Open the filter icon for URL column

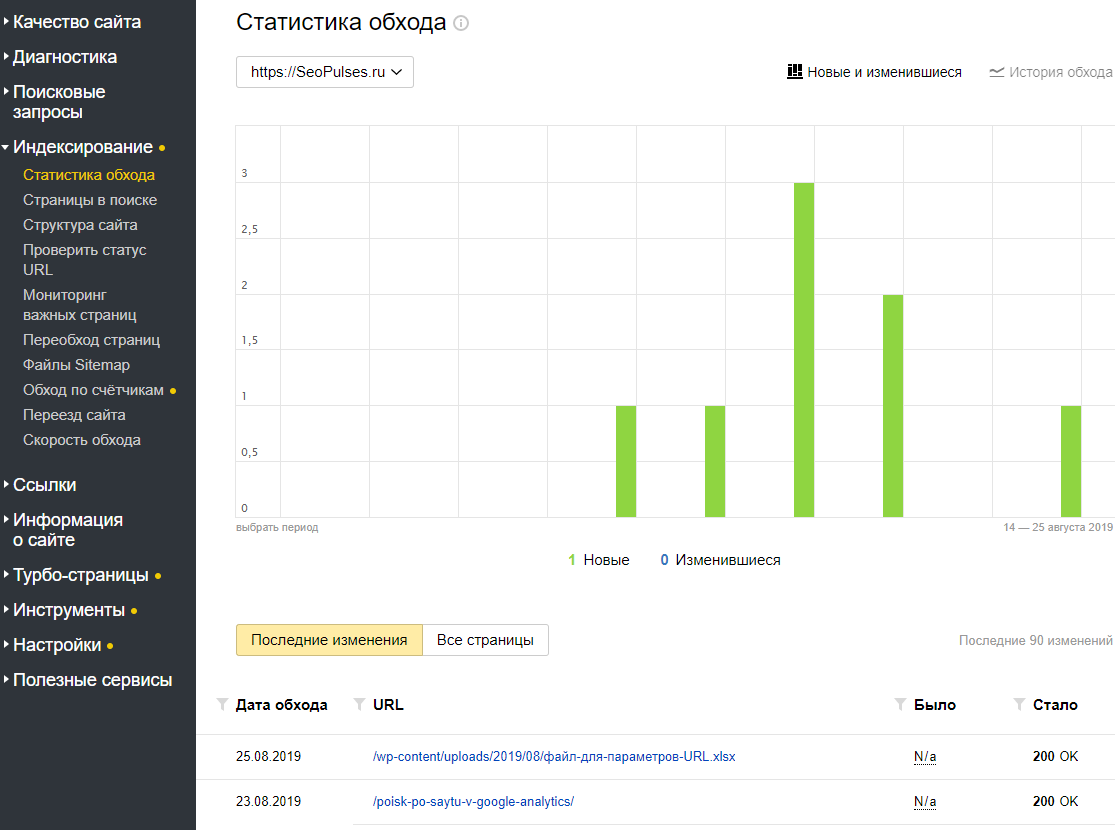pyautogui.click(x=360, y=704)
